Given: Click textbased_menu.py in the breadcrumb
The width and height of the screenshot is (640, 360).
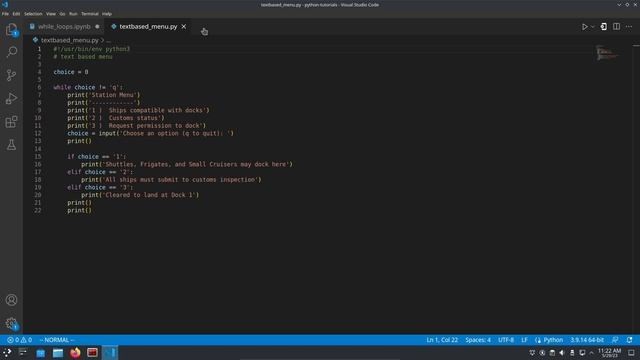Looking at the screenshot, I should point(69,40).
